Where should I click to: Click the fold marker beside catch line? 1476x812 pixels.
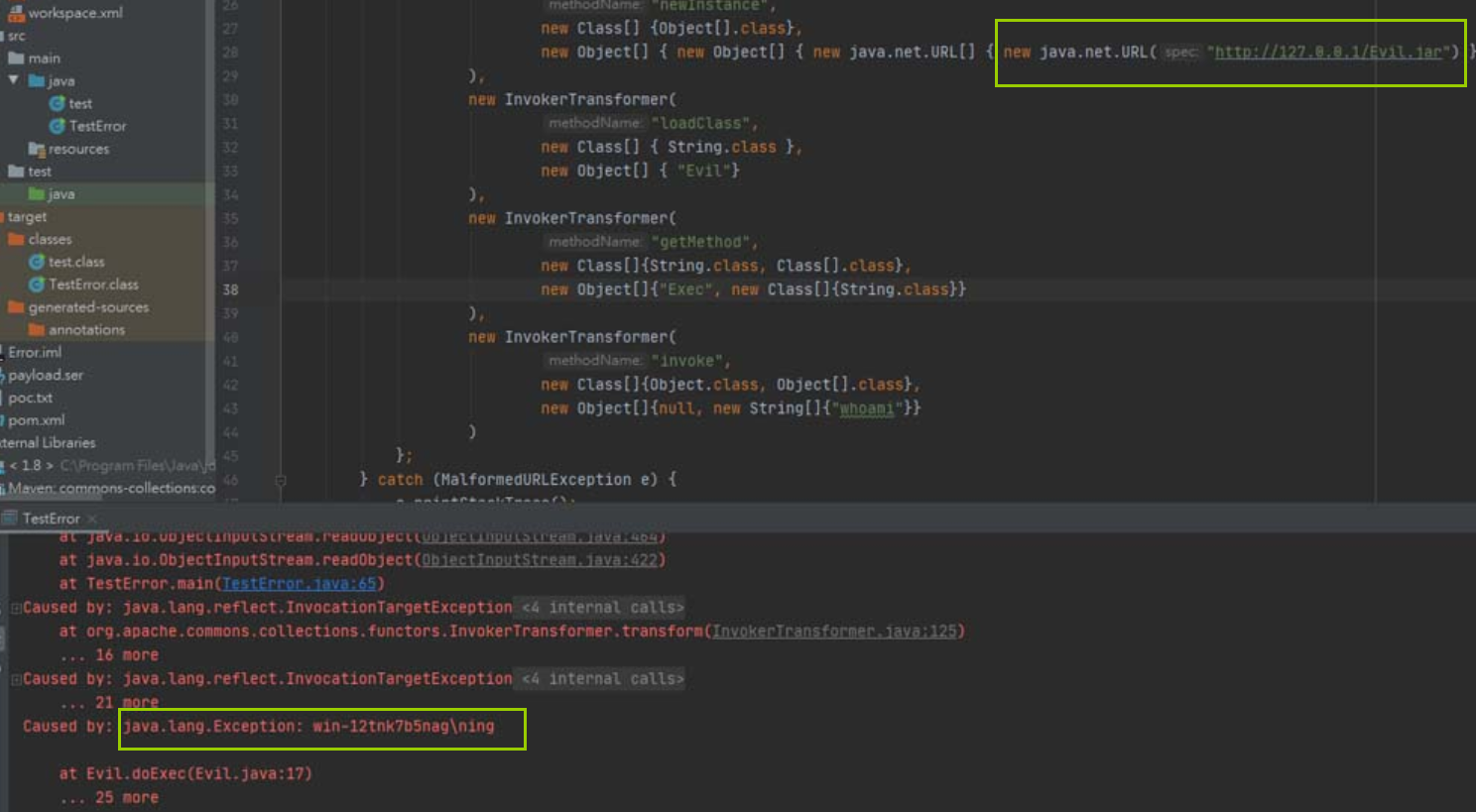280,480
